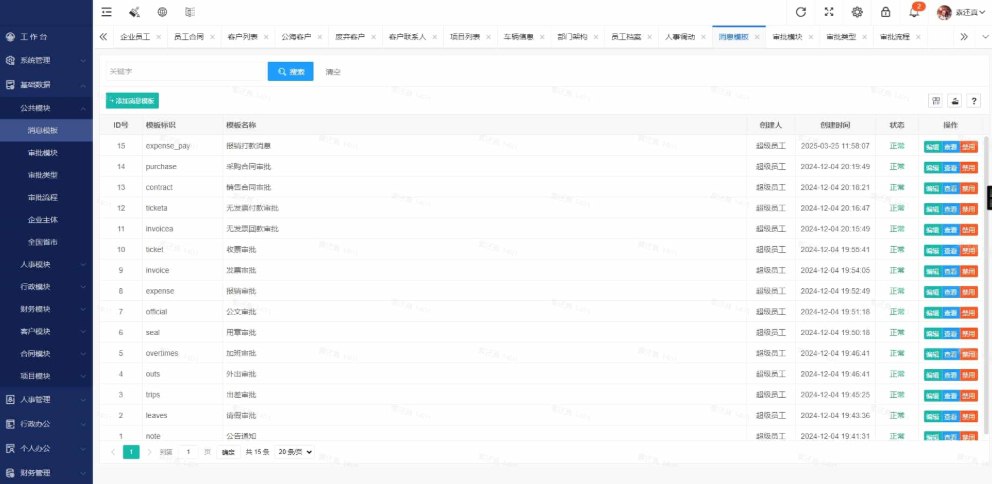Select 审批模块 in the sidebar
992x484 pixels.
pyautogui.click(x=46, y=152)
